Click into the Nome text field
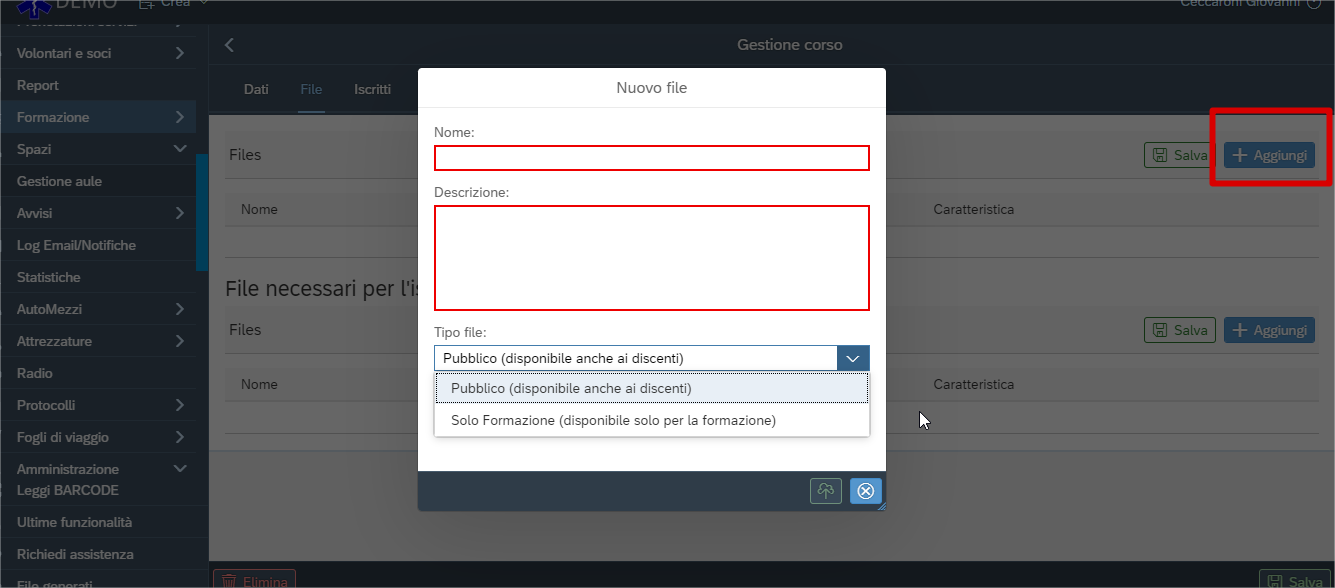This screenshot has width=1335, height=588. point(651,158)
